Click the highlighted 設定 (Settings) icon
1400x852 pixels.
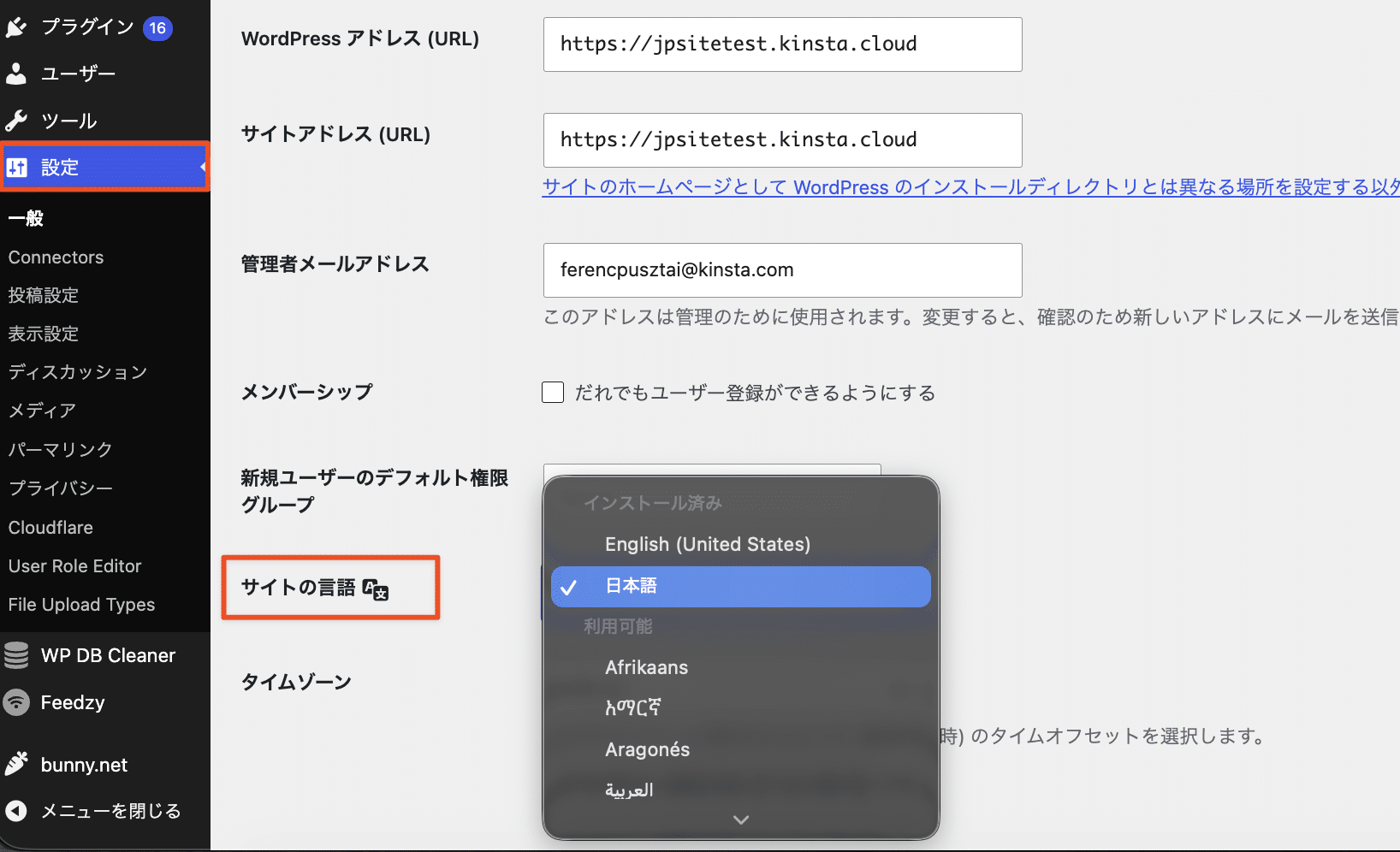tap(17, 167)
